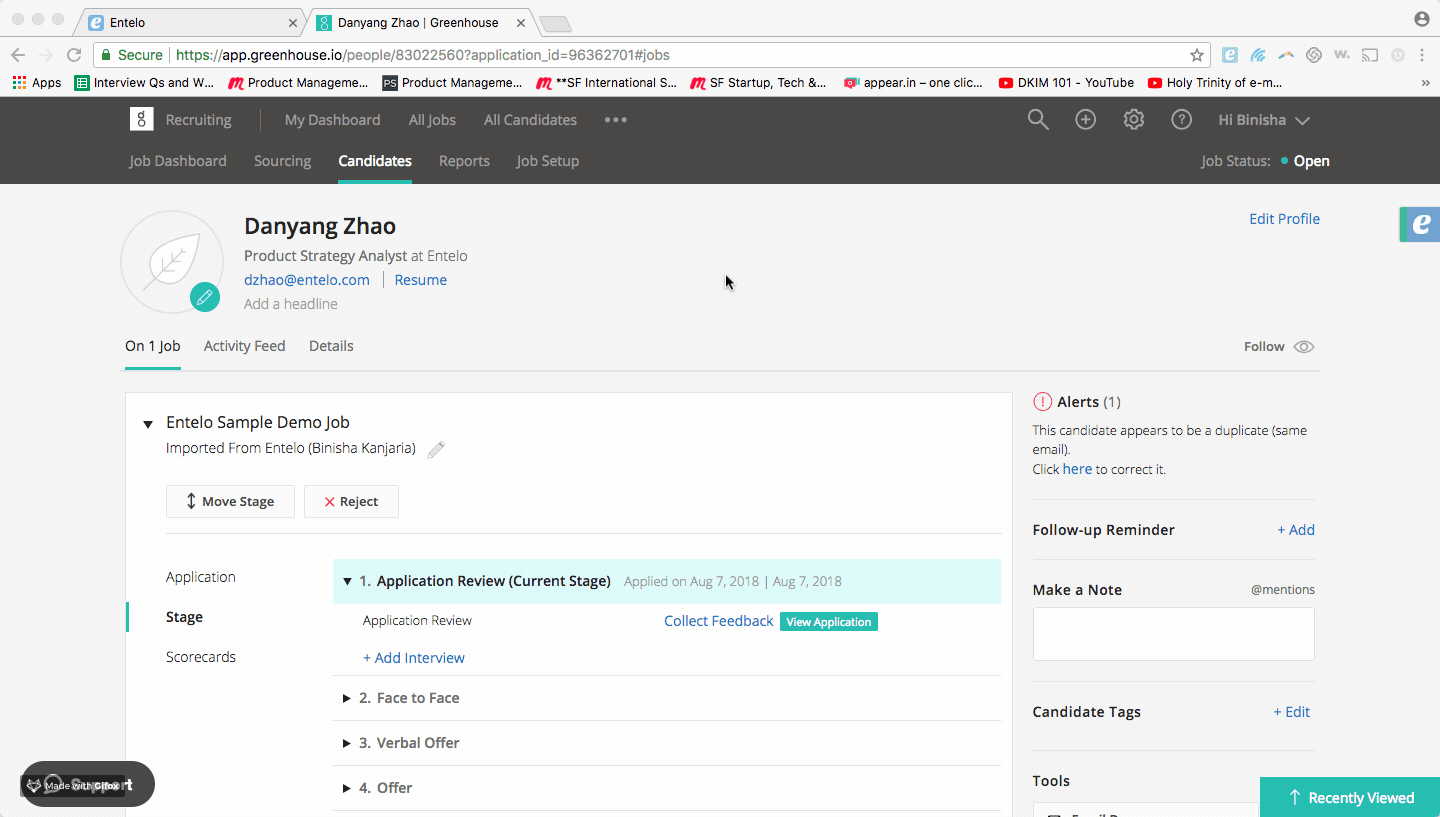Open the Reports tab
This screenshot has width=1440, height=817.
coord(464,161)
